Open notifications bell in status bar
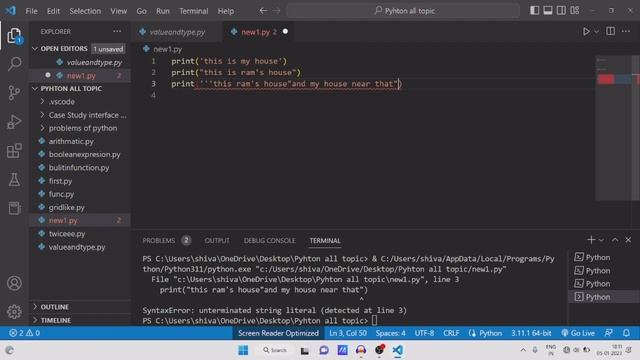The height and width of the screenshot is (360, 640). coord(626,333)
